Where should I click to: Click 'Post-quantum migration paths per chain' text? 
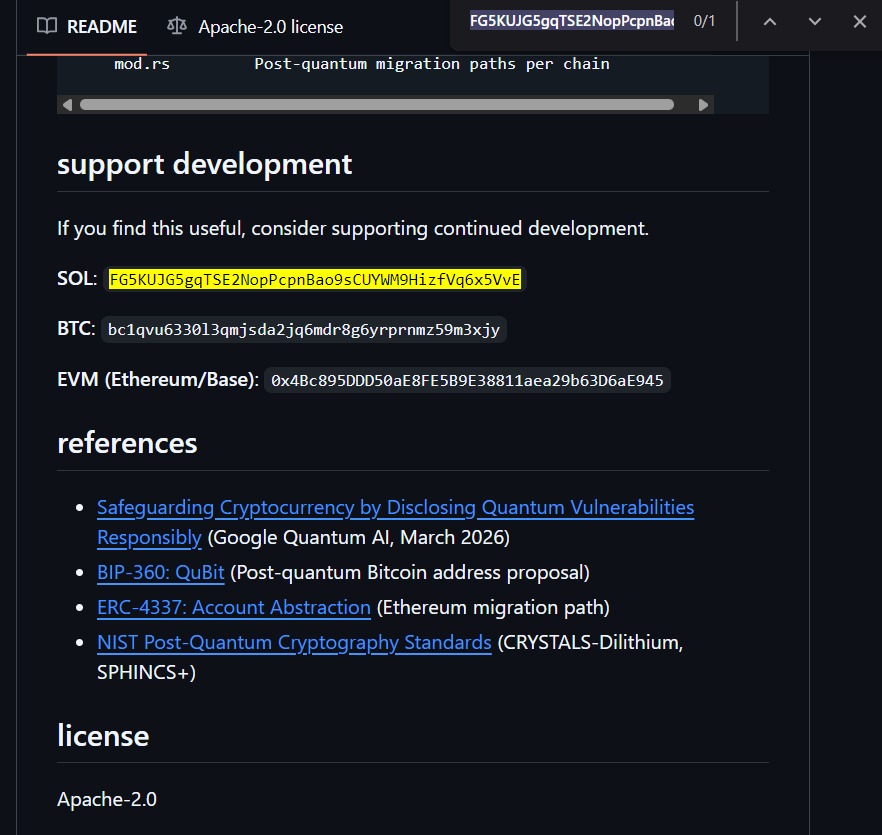click(432, 64)
